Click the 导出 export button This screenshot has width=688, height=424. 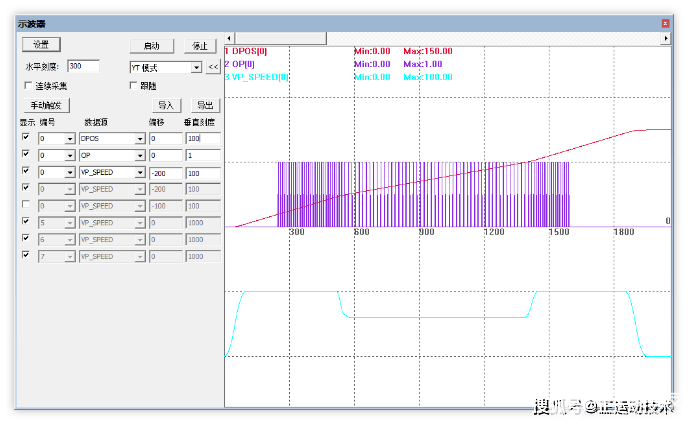point(204,104)
